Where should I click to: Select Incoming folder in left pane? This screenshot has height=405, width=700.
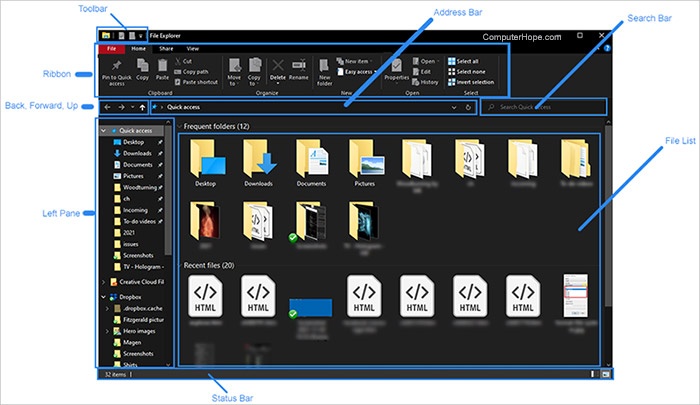[x=135, y=210]
